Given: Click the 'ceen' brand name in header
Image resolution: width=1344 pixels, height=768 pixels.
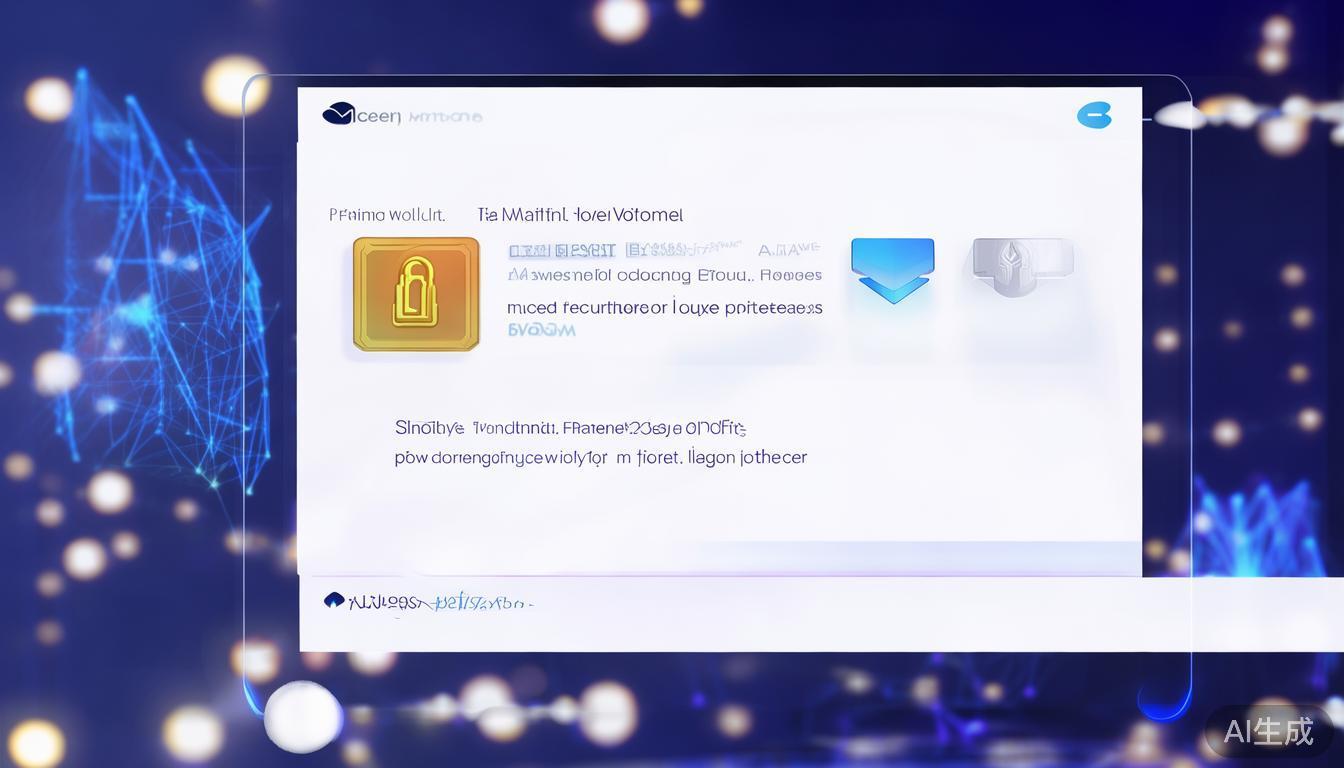Looking at the screenshot, I should point(378,117).
